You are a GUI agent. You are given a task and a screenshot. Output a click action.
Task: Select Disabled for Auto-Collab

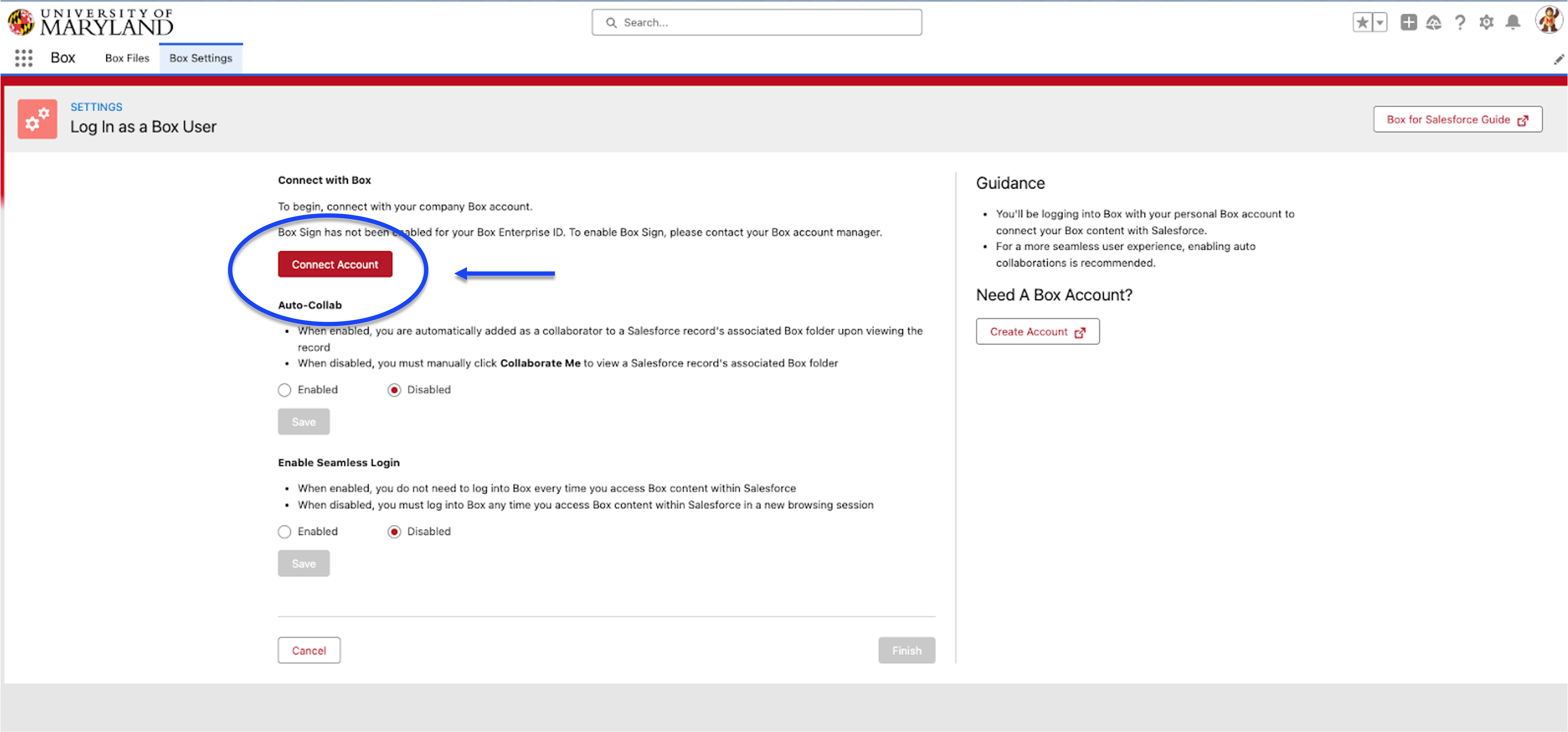pyautogui.click(x=394, y=390)
